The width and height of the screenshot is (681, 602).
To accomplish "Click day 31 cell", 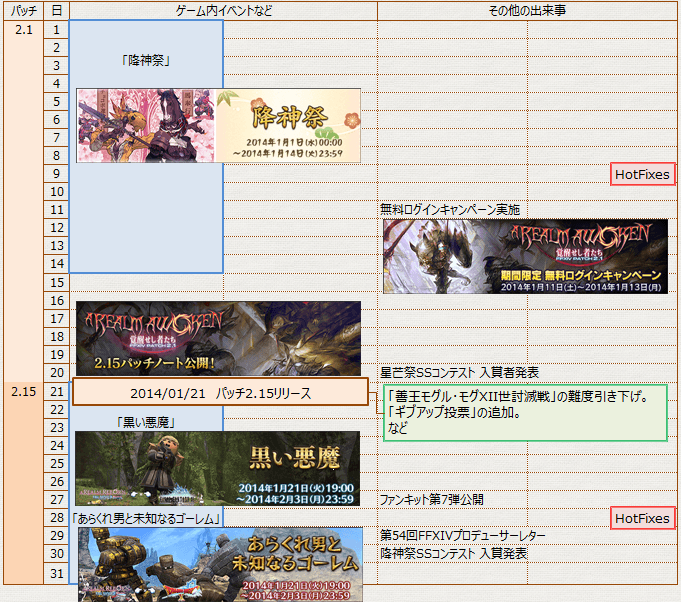I will click(x=56, y=573).
